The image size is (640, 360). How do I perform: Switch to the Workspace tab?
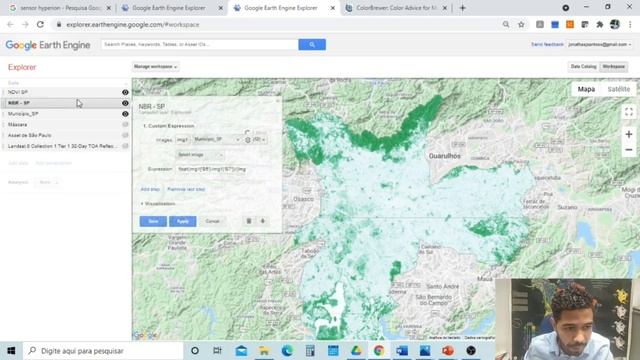tap(613, 67)
